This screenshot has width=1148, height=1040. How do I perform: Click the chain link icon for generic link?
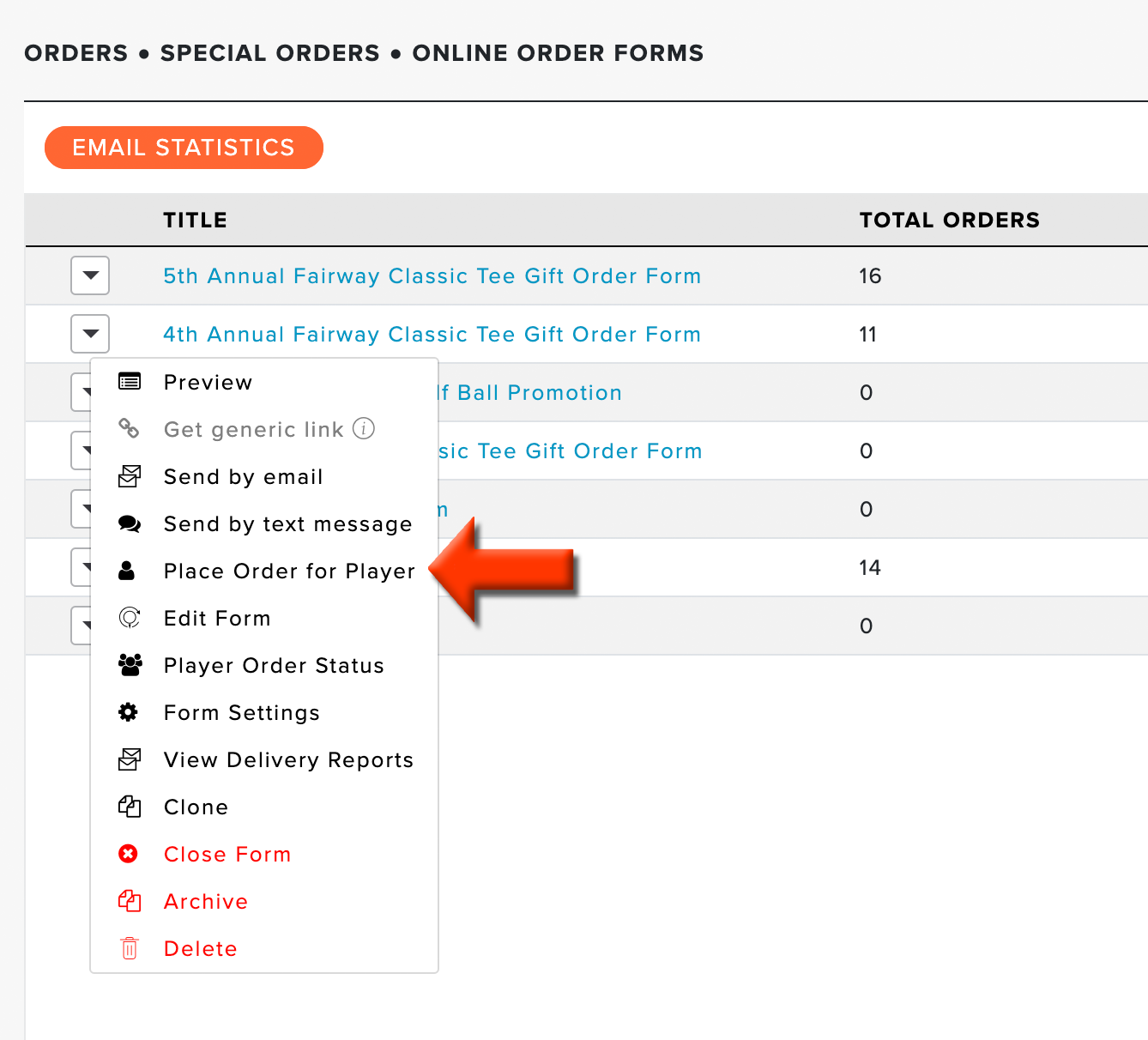pos(129,428)
